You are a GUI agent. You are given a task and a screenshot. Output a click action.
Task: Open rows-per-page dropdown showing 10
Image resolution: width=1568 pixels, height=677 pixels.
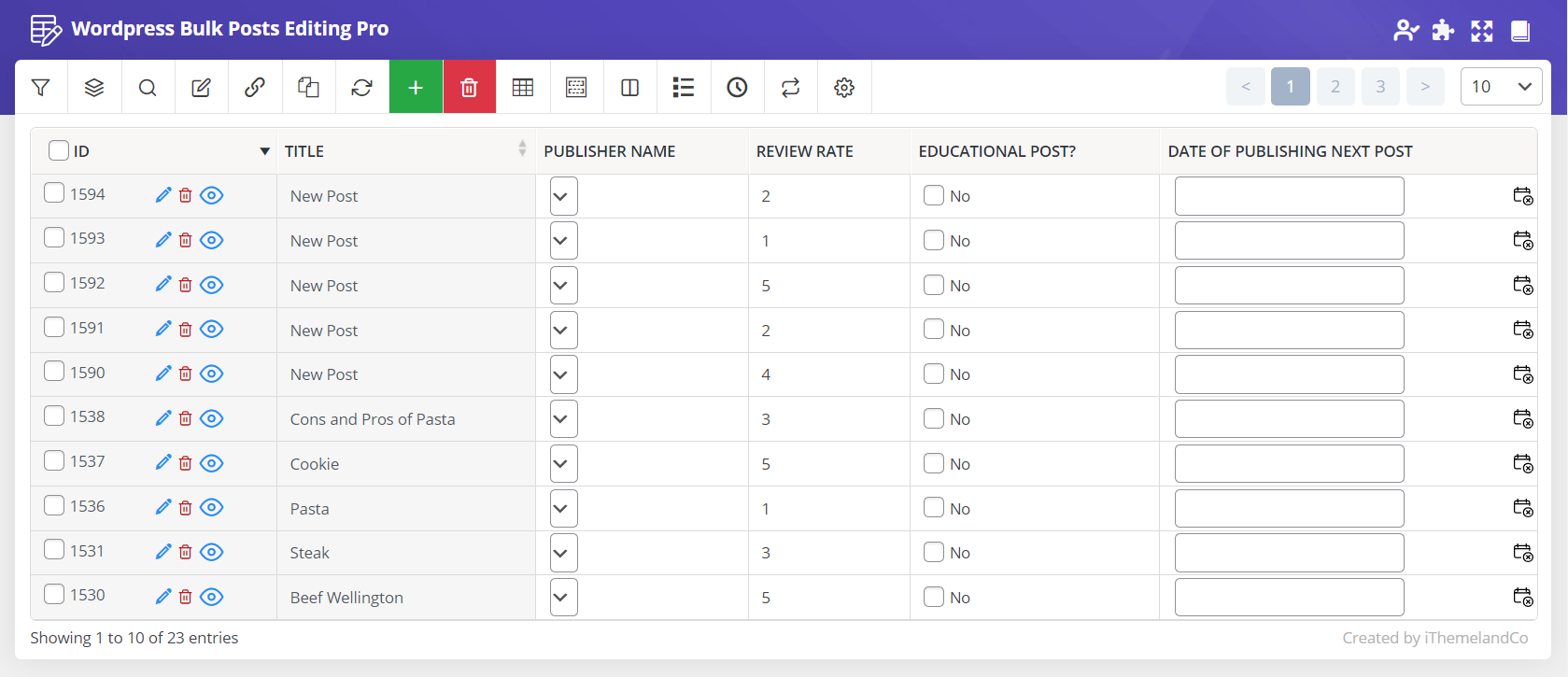pos(1501,87)
